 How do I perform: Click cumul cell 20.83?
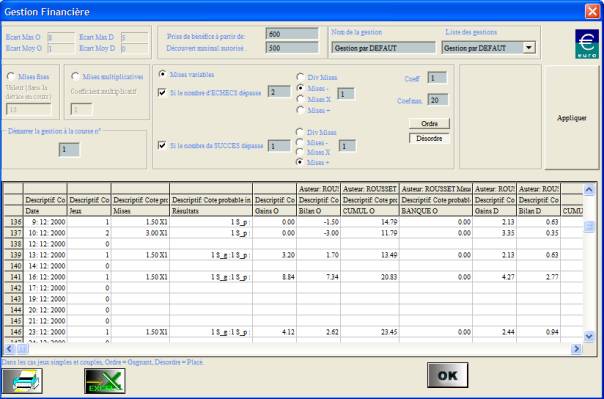pos(370,277)
